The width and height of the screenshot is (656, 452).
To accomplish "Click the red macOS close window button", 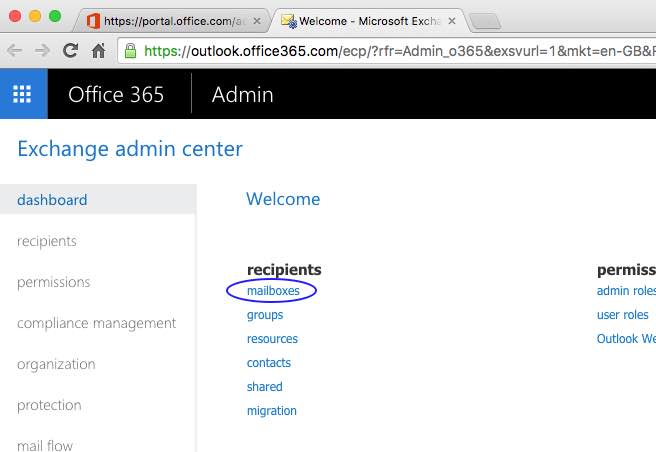I will pyautogui.click(x=15, y=16).
